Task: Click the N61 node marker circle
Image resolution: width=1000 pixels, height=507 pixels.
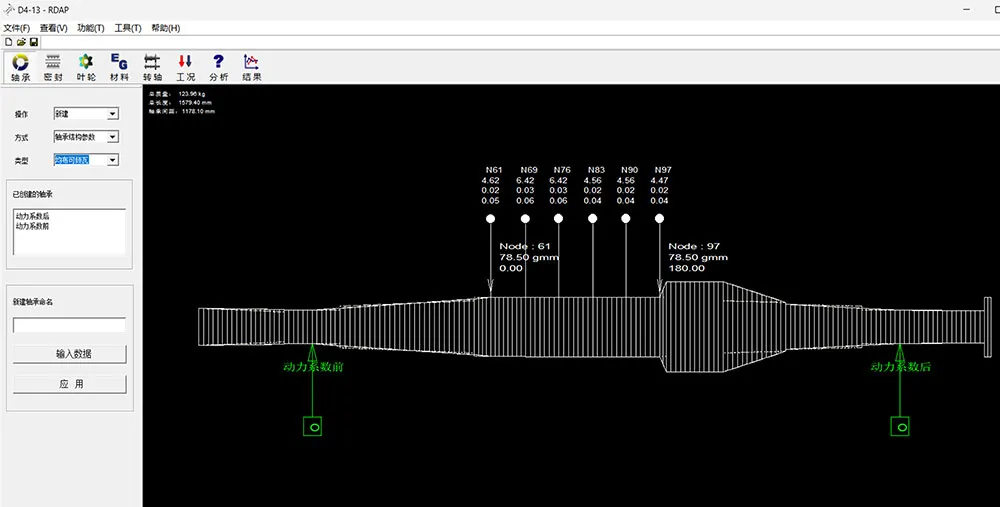Action: [490, 219]
